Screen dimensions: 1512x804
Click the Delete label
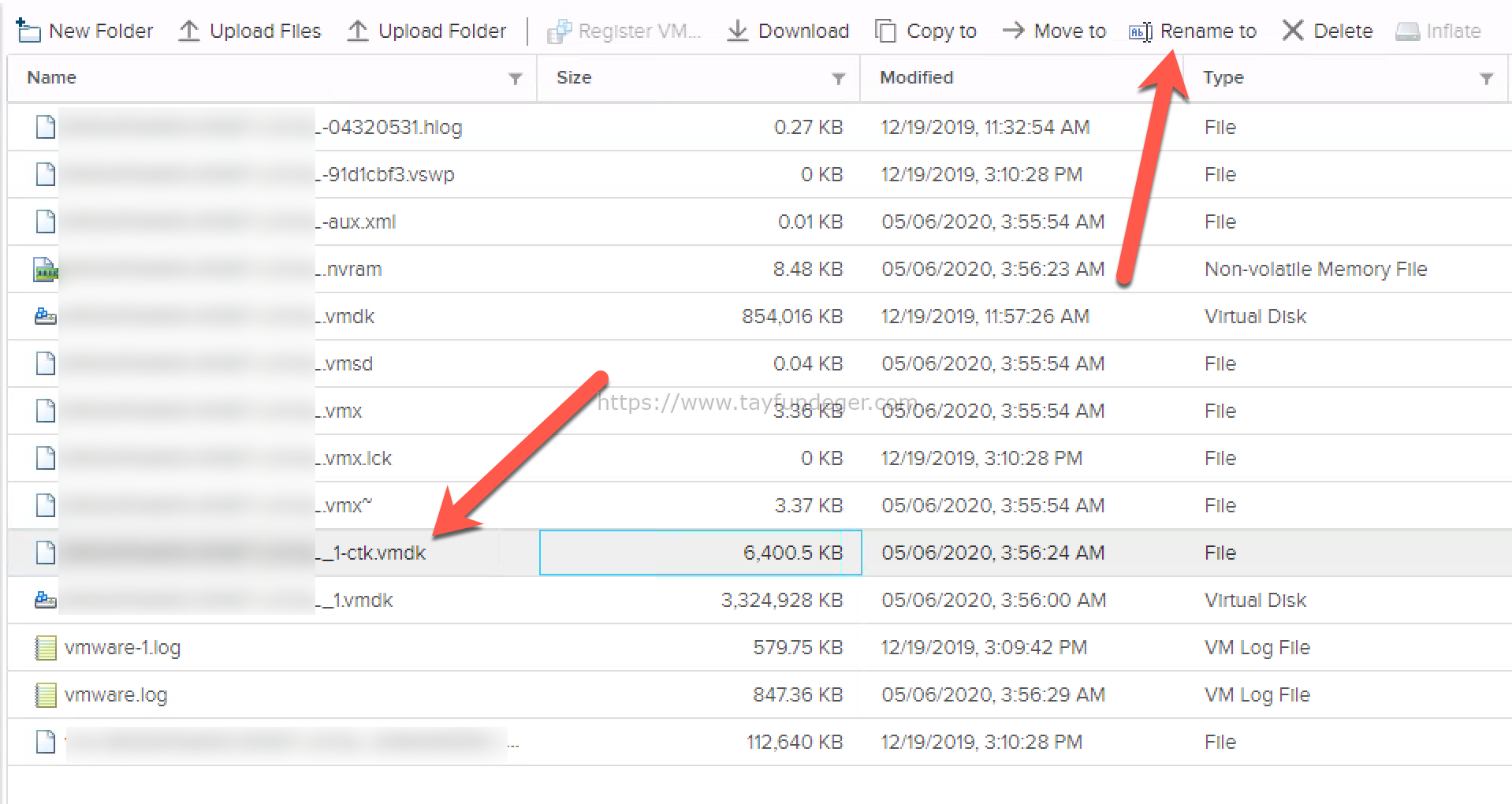tap(1343, 31)
